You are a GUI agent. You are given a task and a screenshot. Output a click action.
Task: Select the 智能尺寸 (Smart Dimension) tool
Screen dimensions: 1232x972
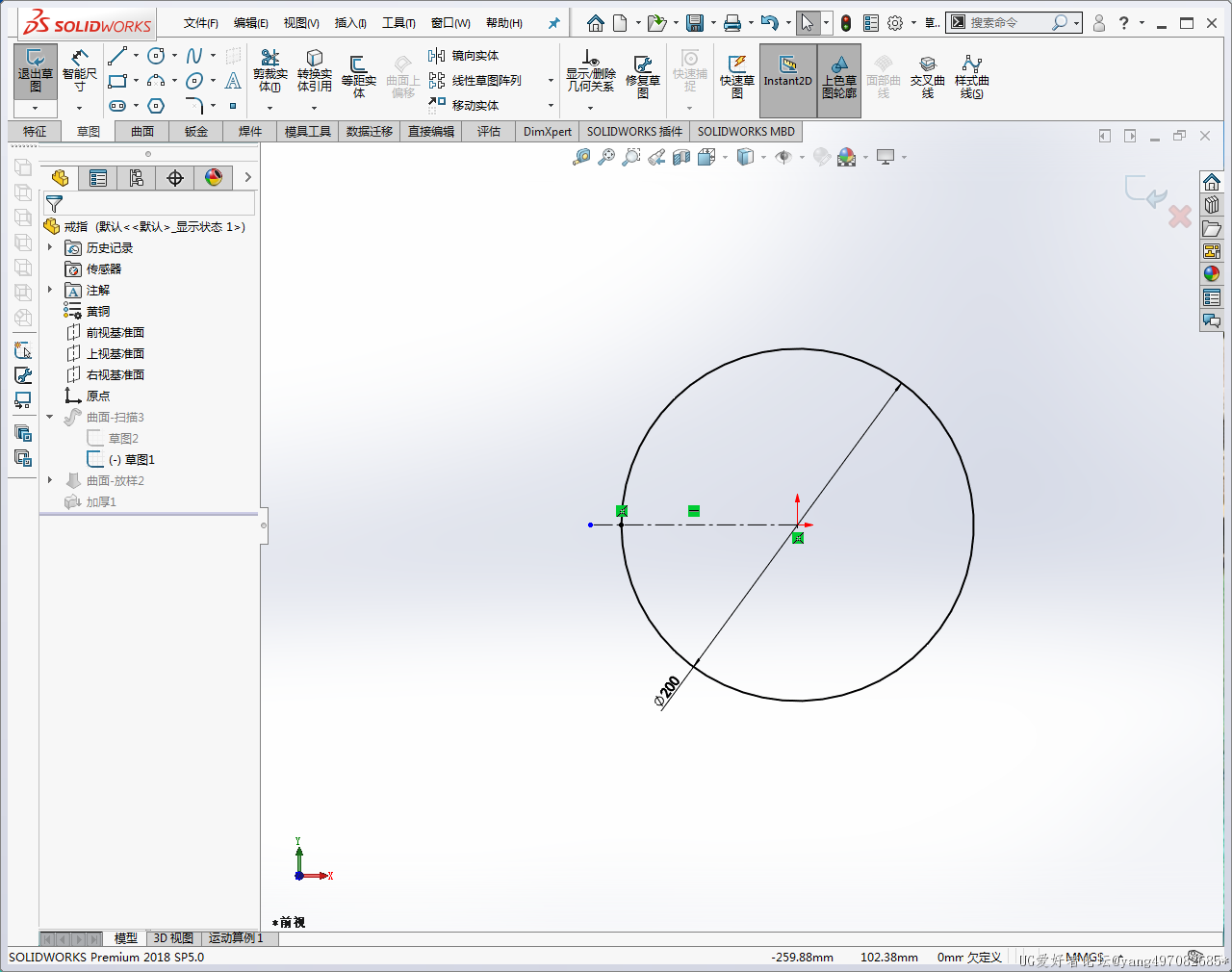point(80,70)
